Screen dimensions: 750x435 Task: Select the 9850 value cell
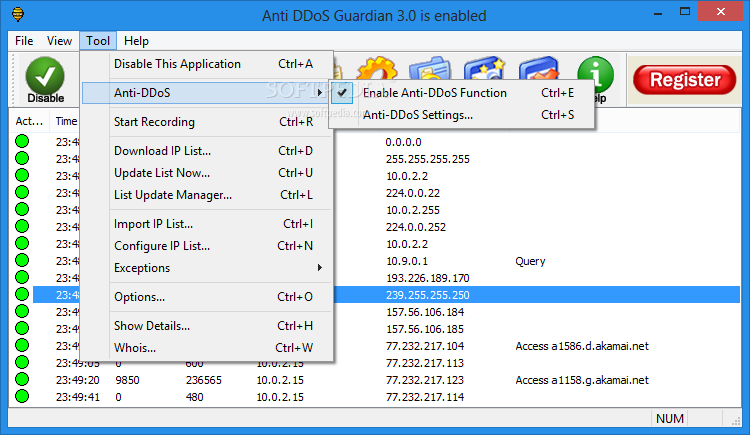[x=127, y=380]
